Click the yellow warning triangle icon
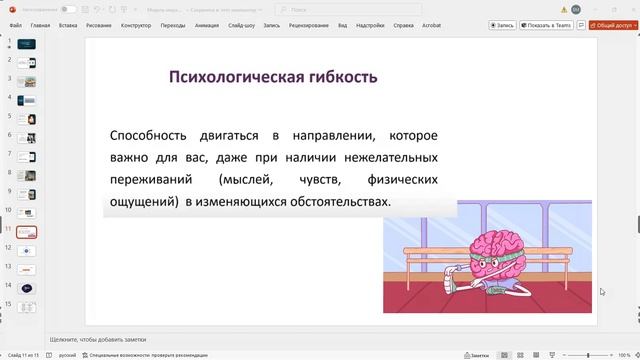Image resolution: width=640 pixels, height=360 pixels. 564,9
